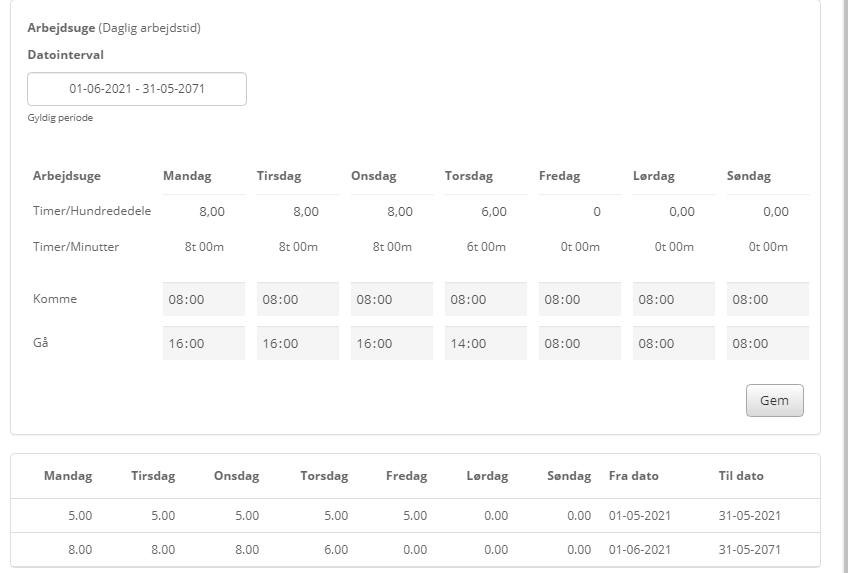Select Mandag hours field showing 8,00
This screenshot has width=848, height=573.
[204, 212]
